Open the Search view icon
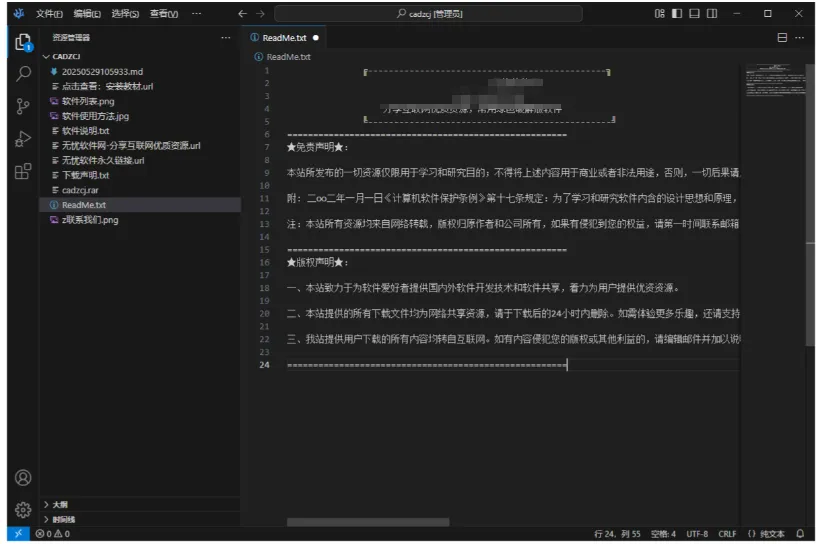Image resolution: width=827 pixels, height=544 pixels. click(23, 74)
